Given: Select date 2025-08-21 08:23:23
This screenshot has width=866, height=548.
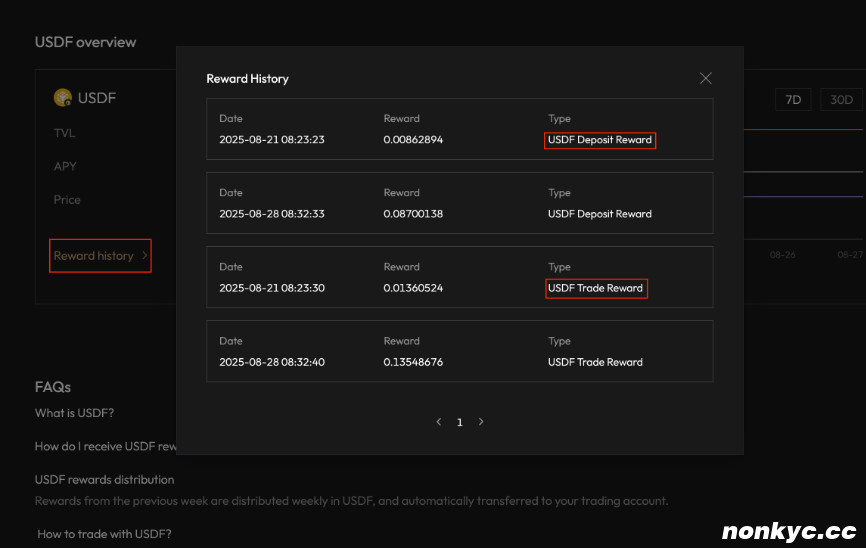Looking at the screenshot, I should (272, 140).
